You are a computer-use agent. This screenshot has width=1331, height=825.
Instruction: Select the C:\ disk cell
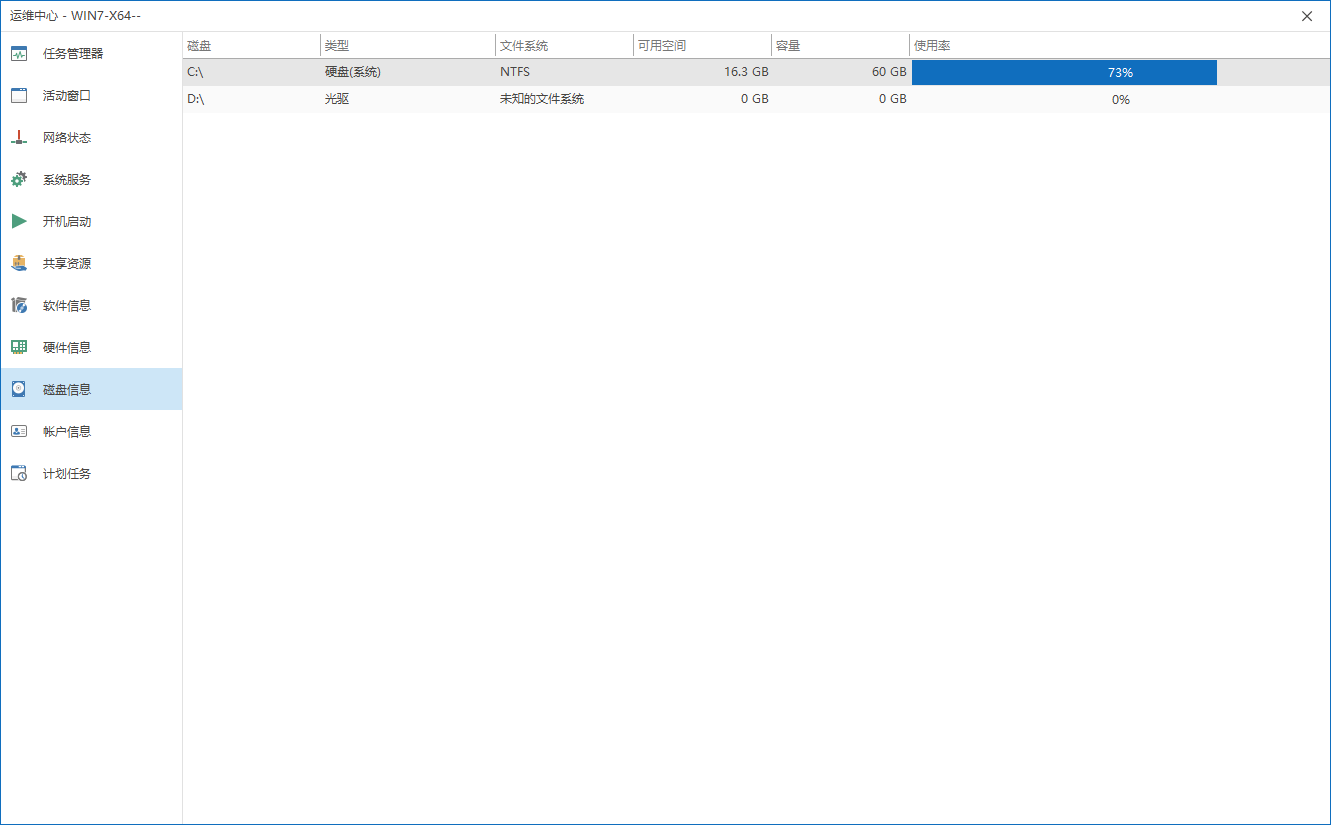point(252,72)
